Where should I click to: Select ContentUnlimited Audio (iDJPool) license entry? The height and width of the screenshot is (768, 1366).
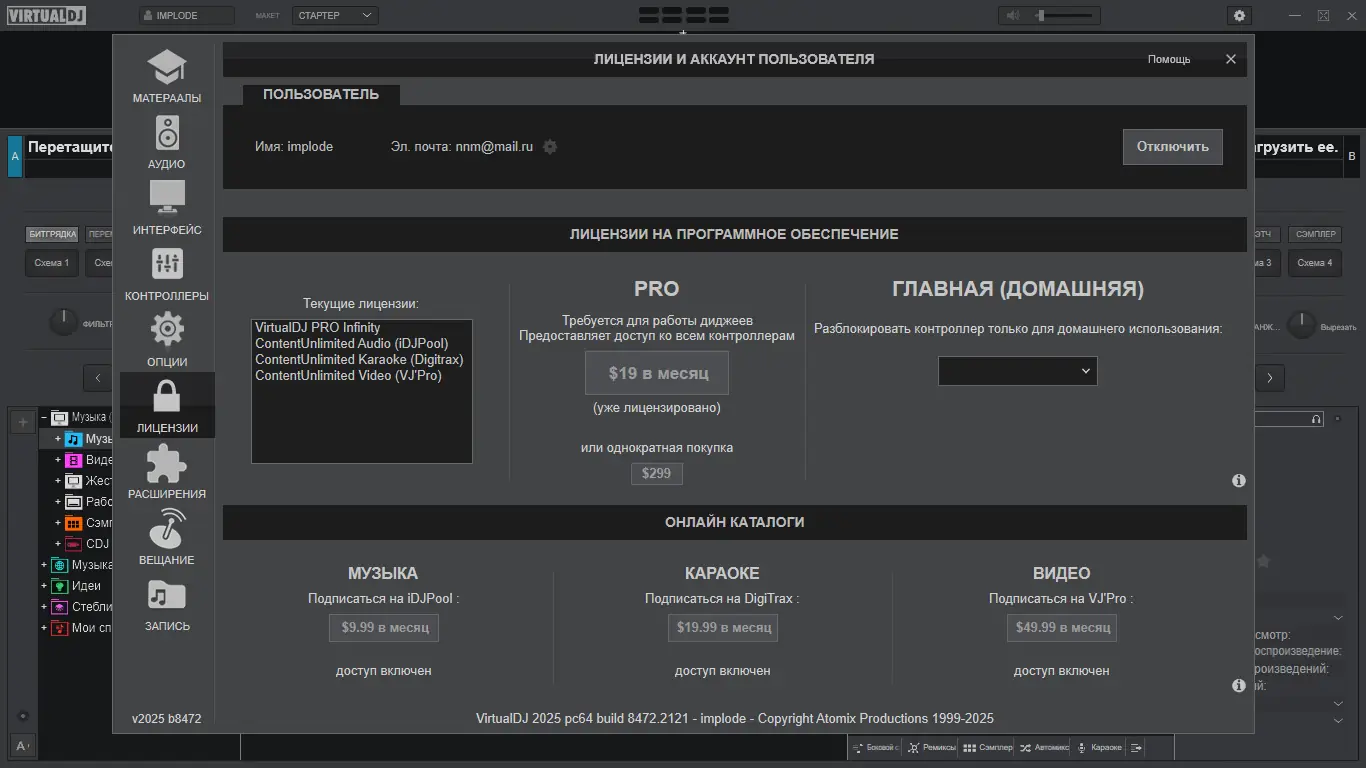coord(362,343)
